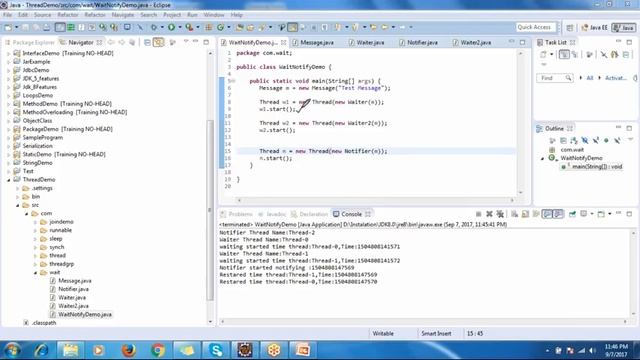Click Run Last Tool external tools icon
640x360 pixels.
pos(189,27)
